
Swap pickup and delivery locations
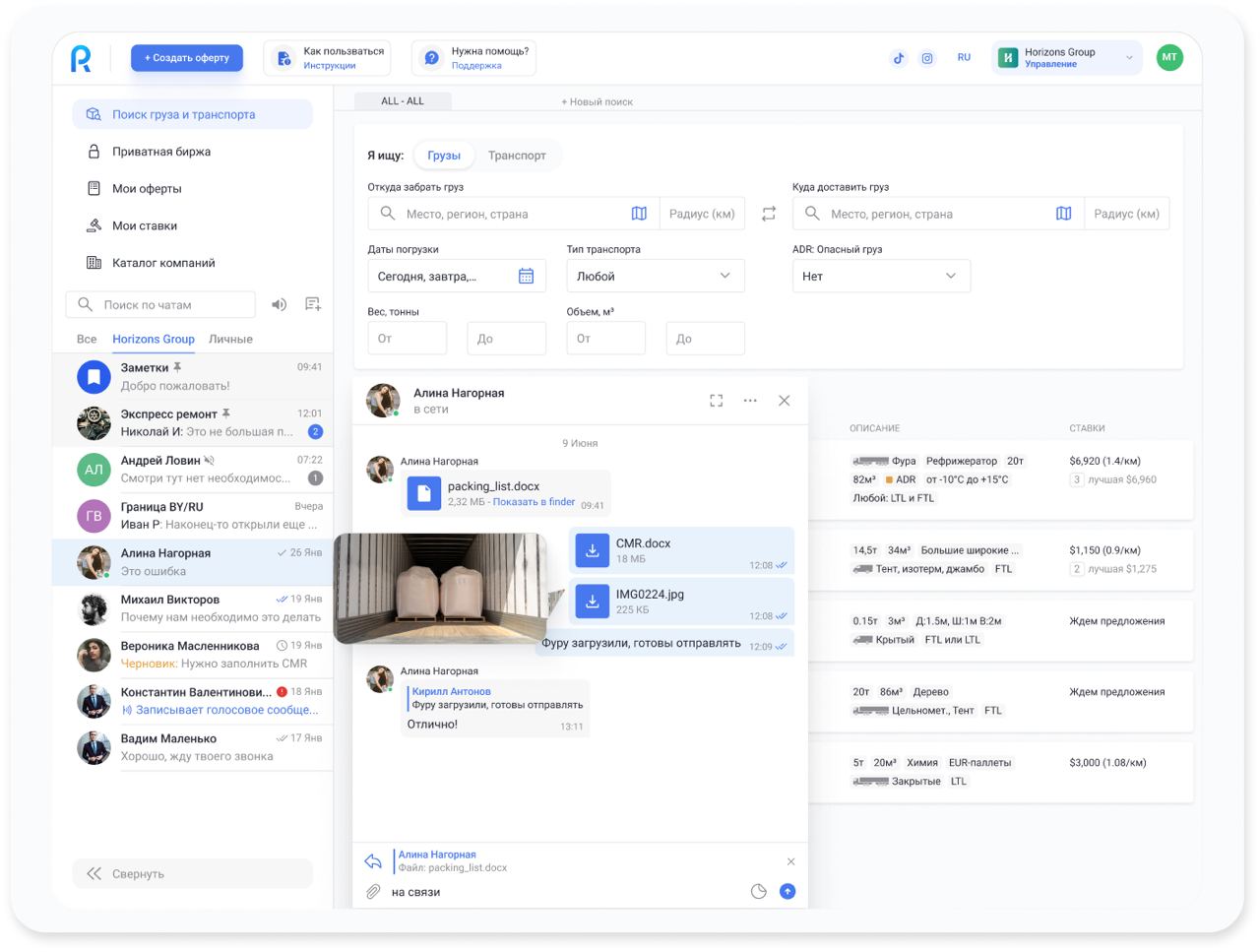click(x=769, y=214)
